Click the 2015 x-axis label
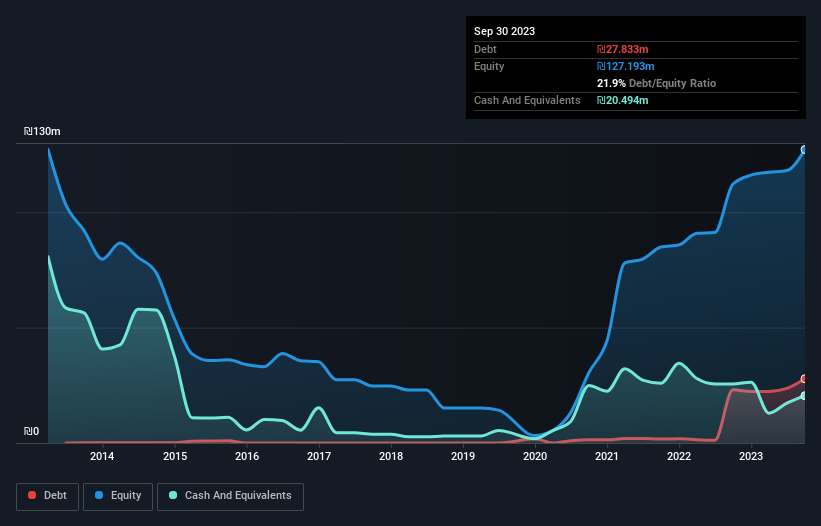The width and height of the screenshot is (821, 526). pyautogui.click(x=175, y=456)
